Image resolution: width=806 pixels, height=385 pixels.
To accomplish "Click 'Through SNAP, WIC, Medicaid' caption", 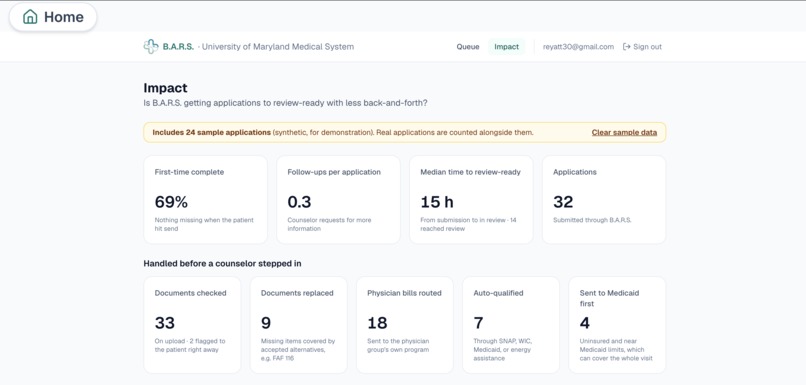I will [x=502, y=350].
